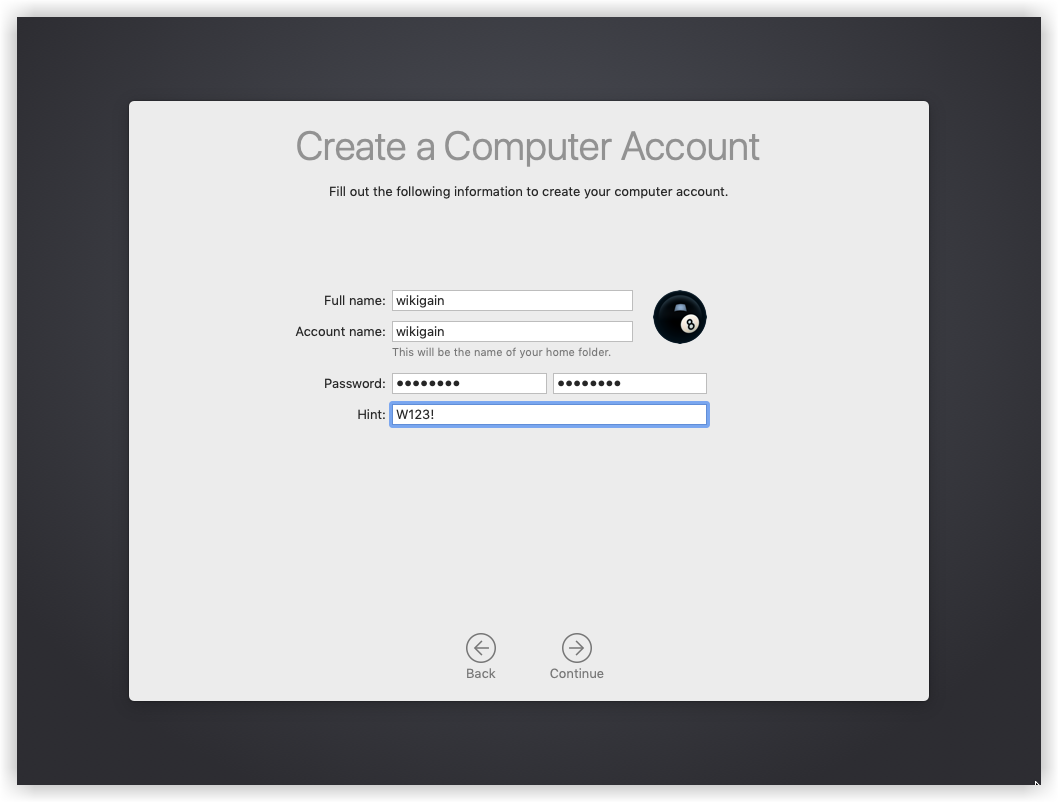Click the home folder helper text

[501, 352]
